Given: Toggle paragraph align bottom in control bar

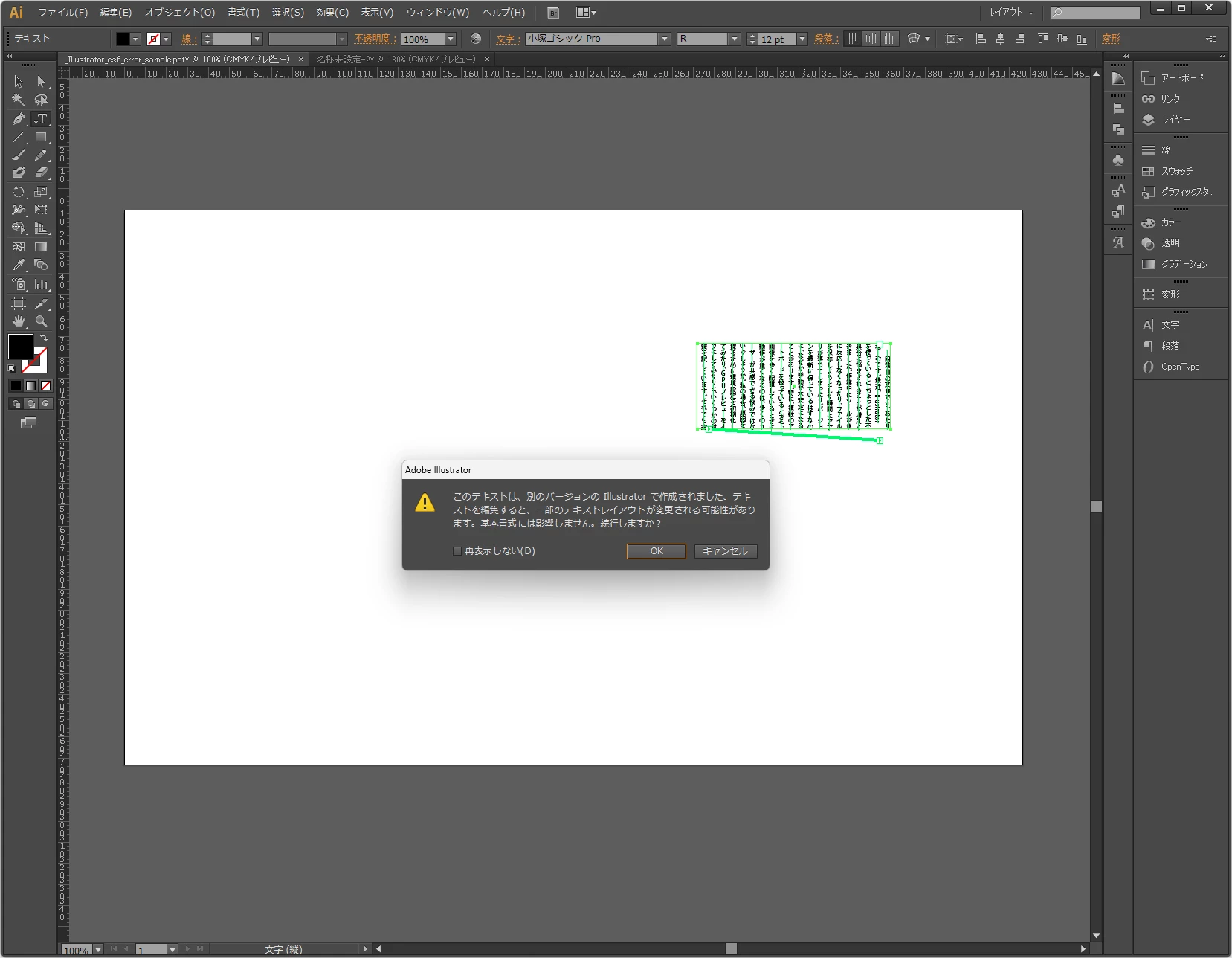Looking at the screenshot, I should 889,39.
